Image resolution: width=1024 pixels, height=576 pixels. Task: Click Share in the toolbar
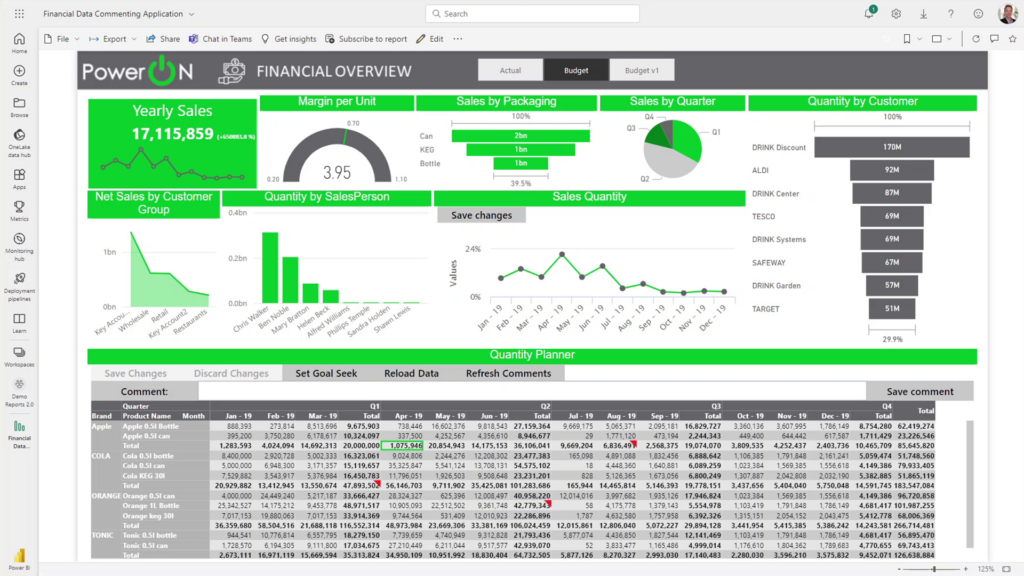[163, 39]
